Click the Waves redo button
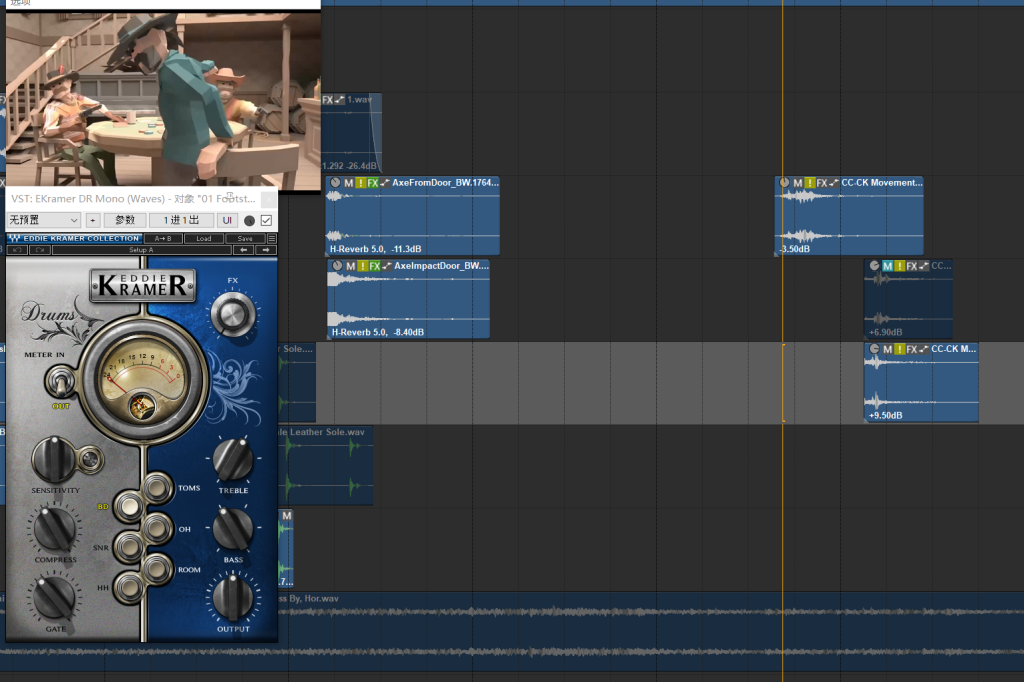Viewport: 1024px width, 682px height. pyautogui.click(x=40, y=250)
